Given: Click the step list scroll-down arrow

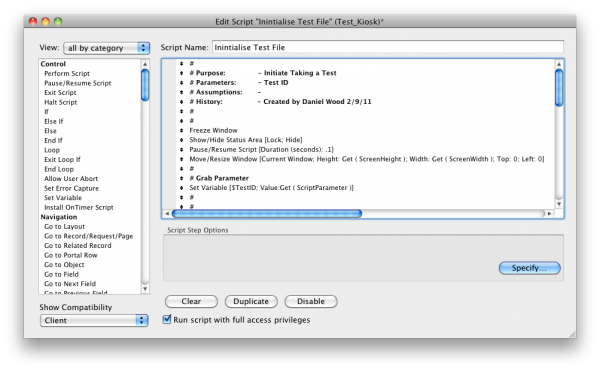Looking at the screenshot, I should pyautogui.click(x=145, y=289).
